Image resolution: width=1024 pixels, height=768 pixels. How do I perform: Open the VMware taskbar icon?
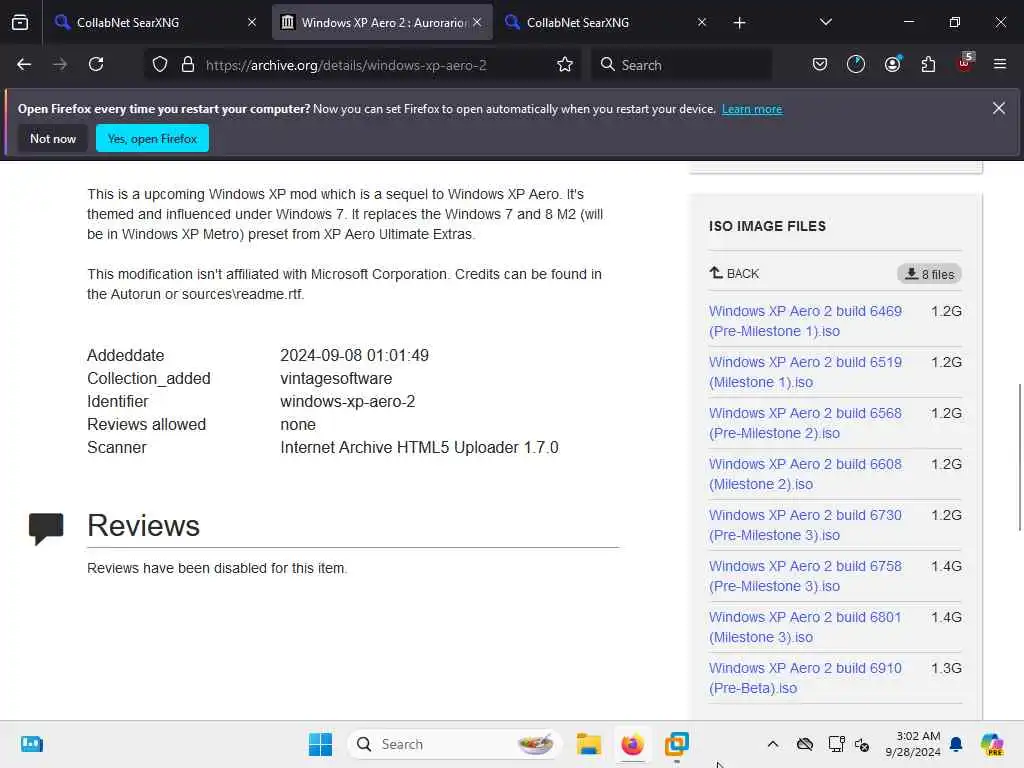pyautogui.click(x=677, y=744)
